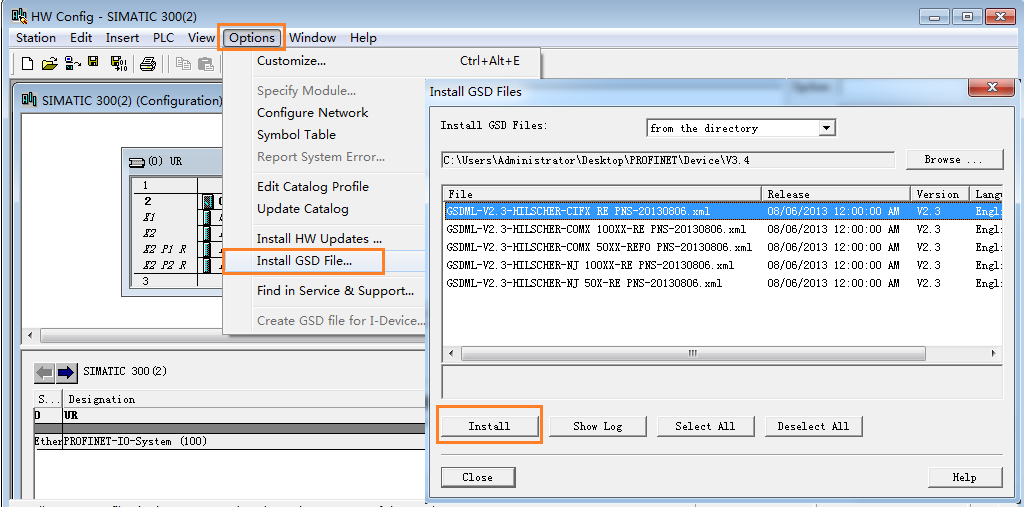This screenshot has width=1024, height=507.
Task: Click the Browse ... button
Action: (x=954, y=159)
